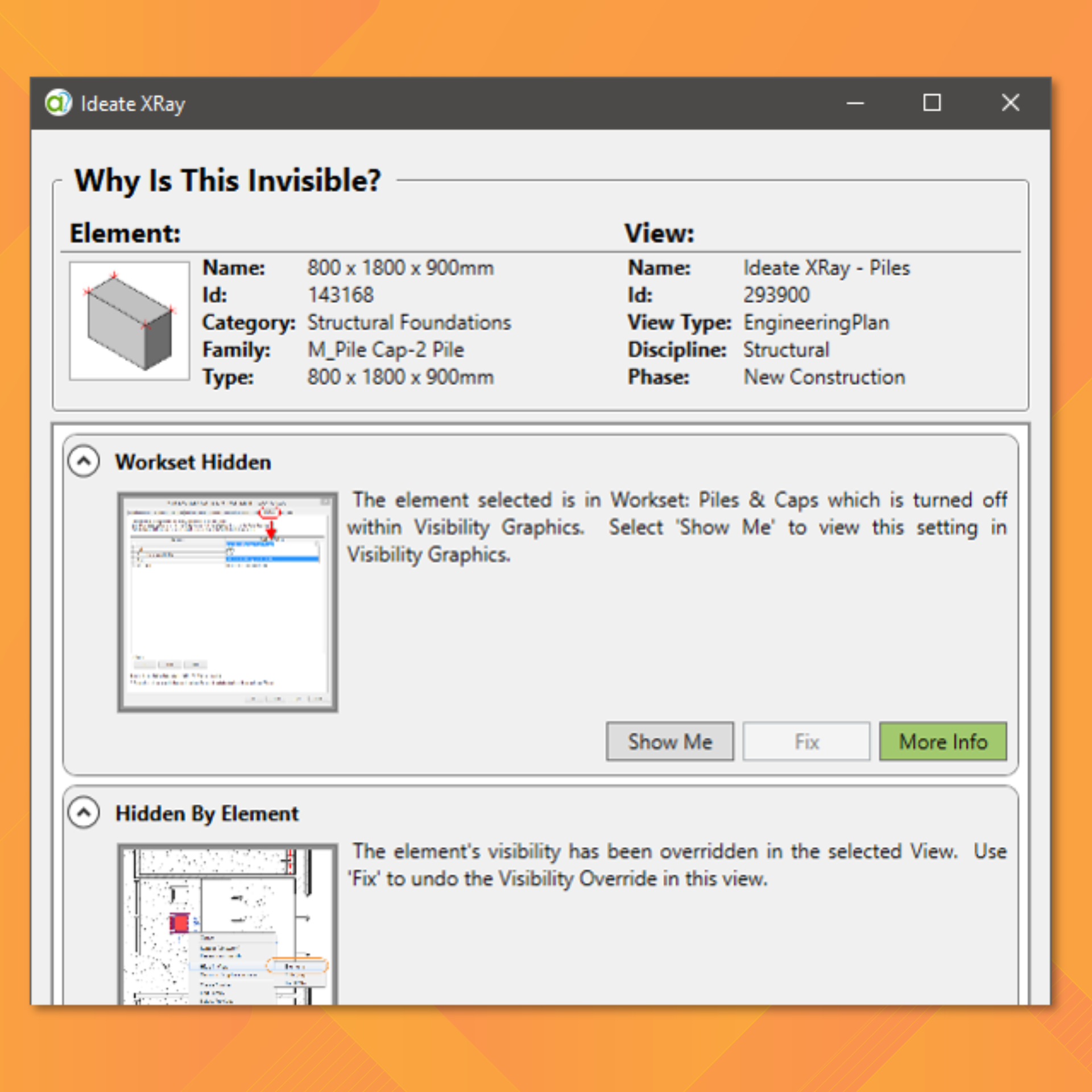Screen dimensions: 1092x1092
Task: Click the discipline value Structural
Action: tap(786, 349)
